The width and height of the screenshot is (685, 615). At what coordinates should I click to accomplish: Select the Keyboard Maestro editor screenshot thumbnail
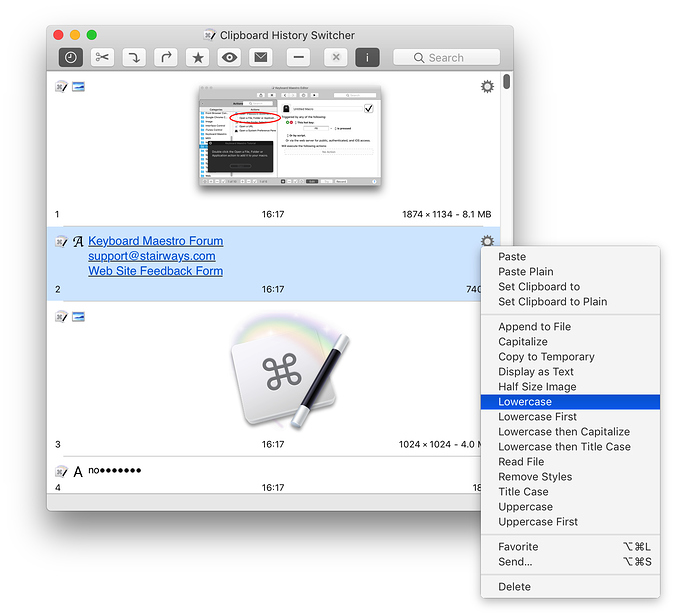(x=290, y=136)
